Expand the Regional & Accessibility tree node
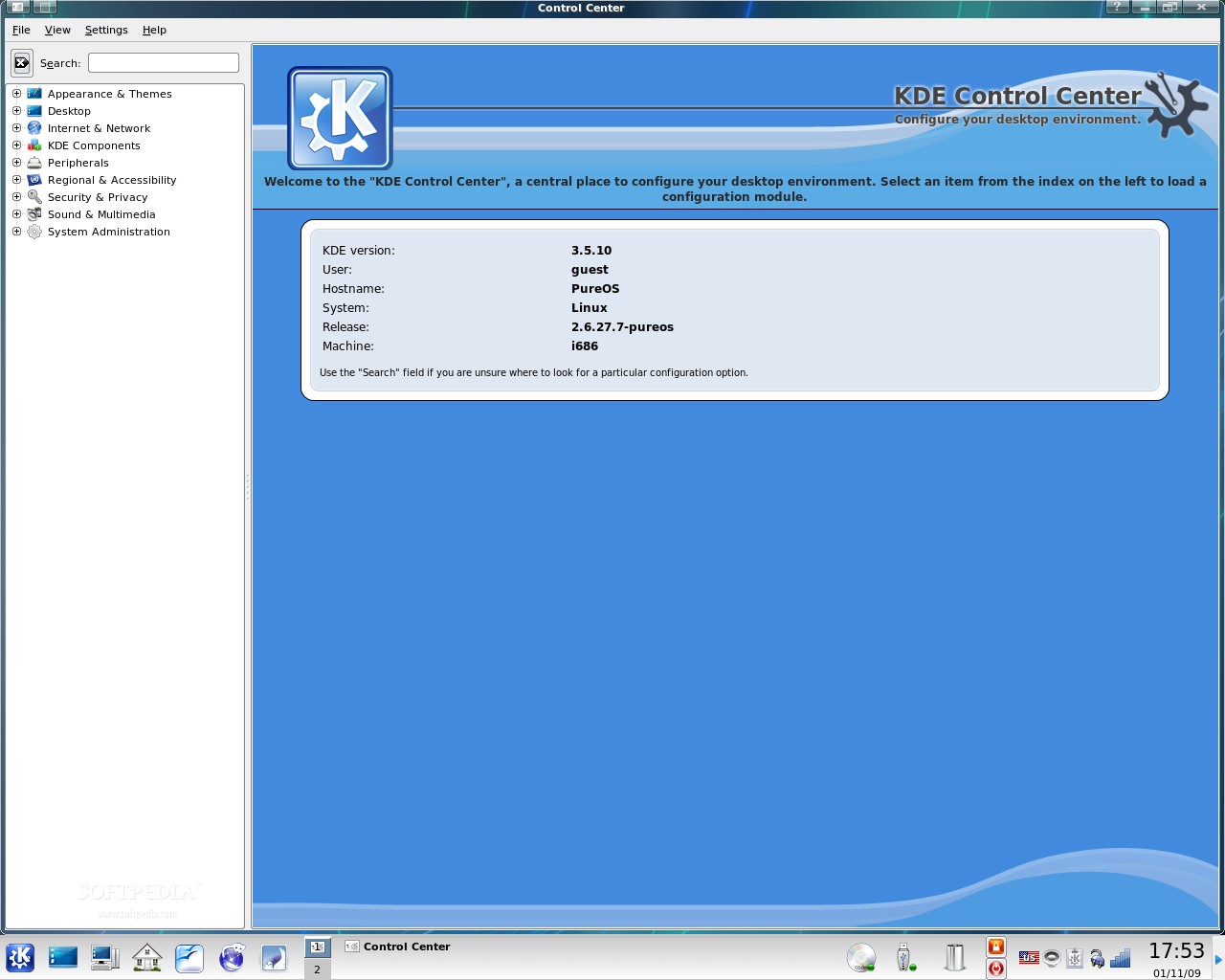 pyautogui.click(x=16, y=180)
